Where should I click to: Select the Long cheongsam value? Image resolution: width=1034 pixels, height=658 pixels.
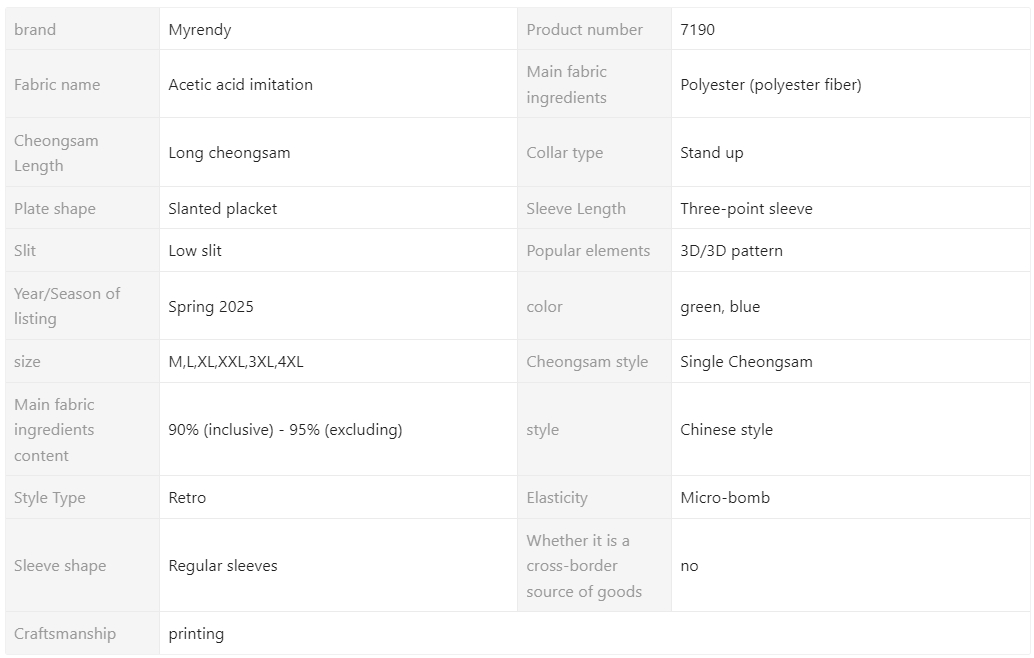coord(229,153)
